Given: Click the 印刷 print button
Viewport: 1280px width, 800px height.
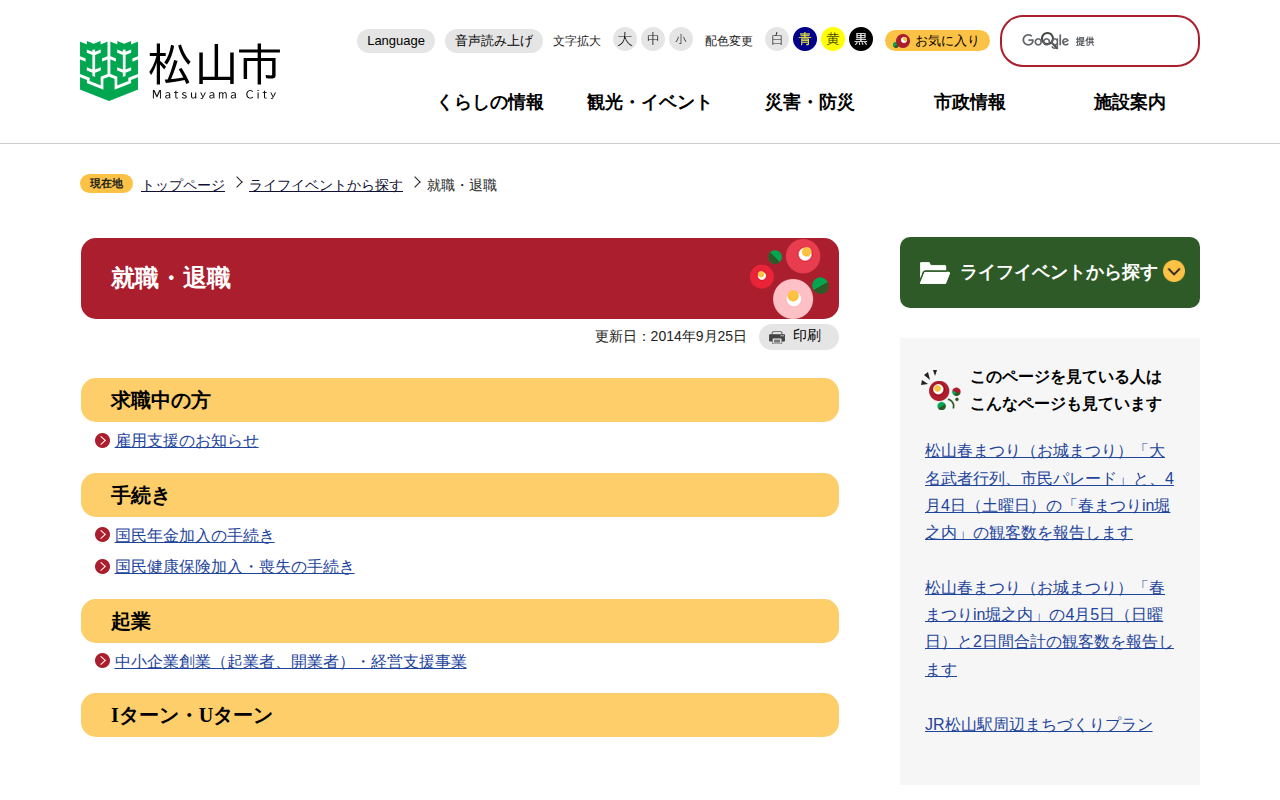Looking at the screenshot, I should click(x=799, y=337).
